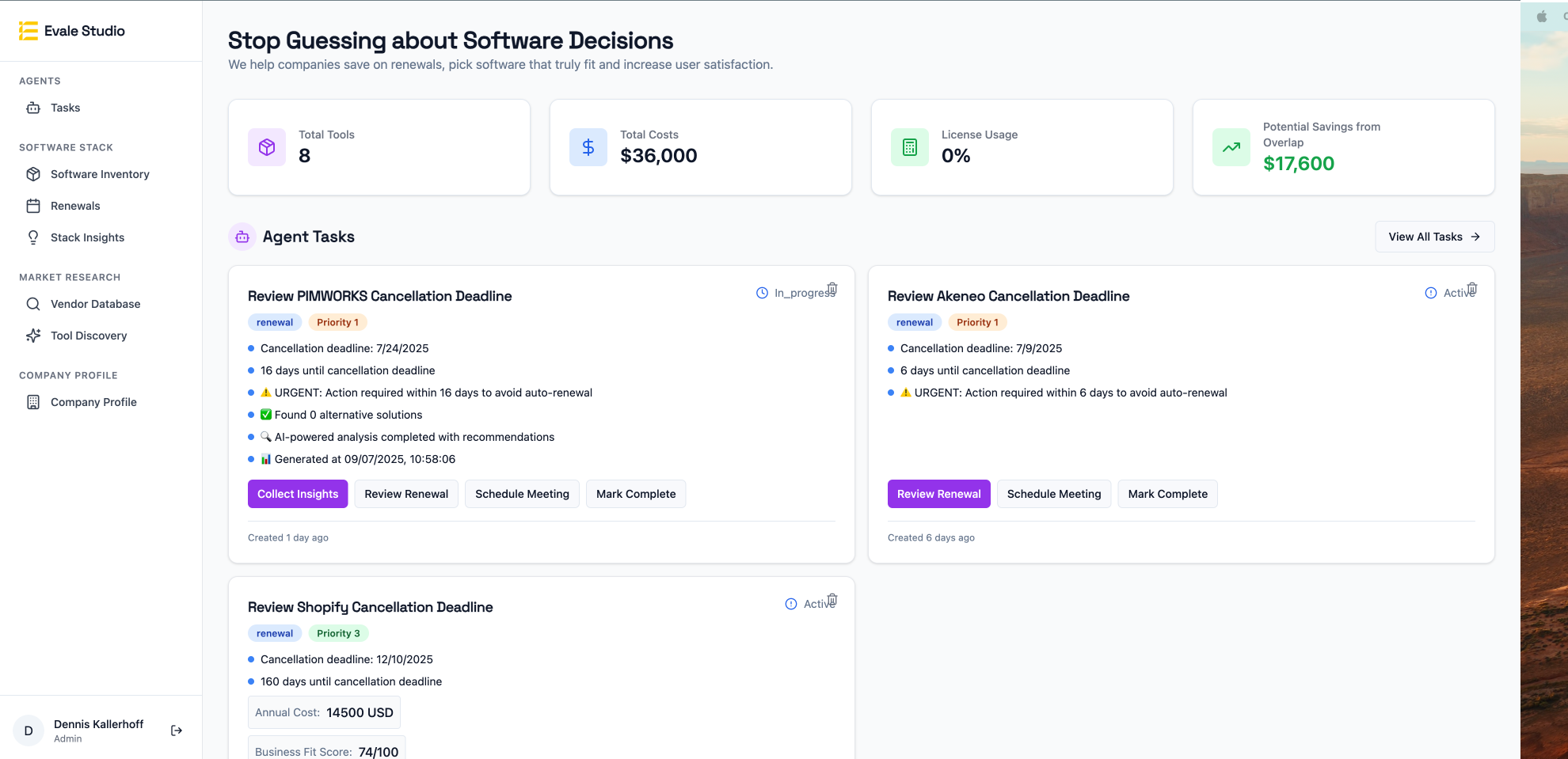This screenshot has height=759, width=1568.
Task: Navigate to Stack Insights
Action: (x=87, y=237)
